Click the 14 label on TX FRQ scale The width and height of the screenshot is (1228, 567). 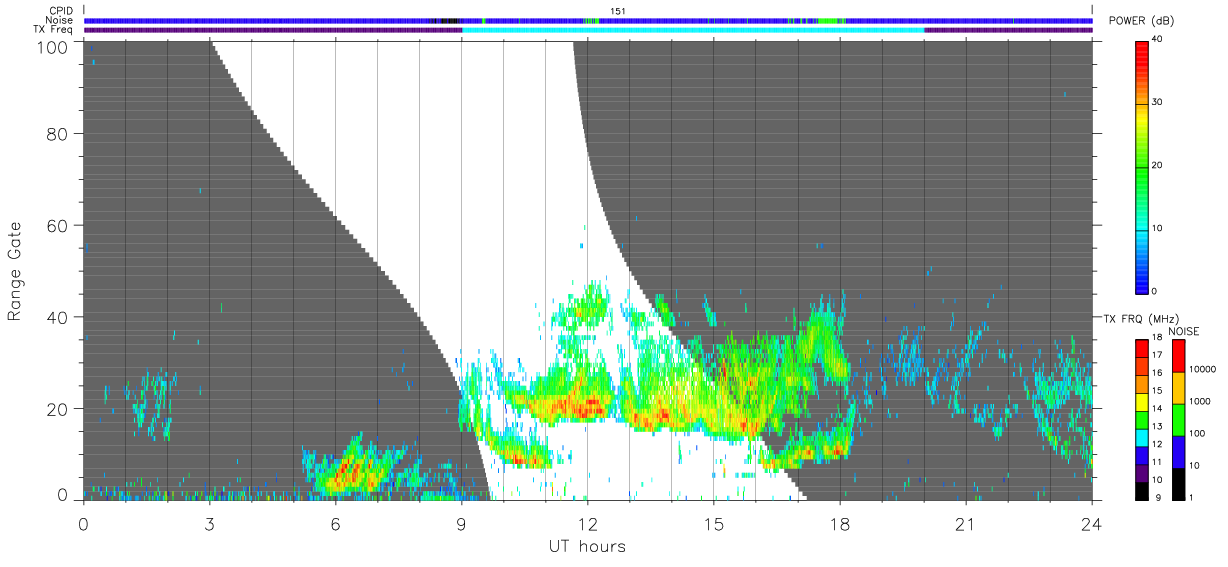tap(1158, 408)
